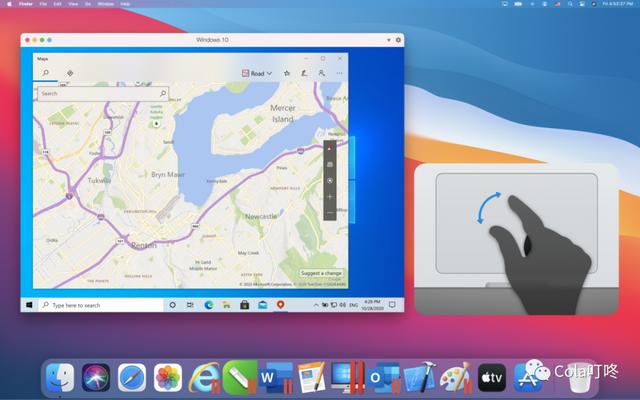Click the ENG language indicator
Image resolution: width=640 pixels, height=400 pixels.
coord(353,305)
